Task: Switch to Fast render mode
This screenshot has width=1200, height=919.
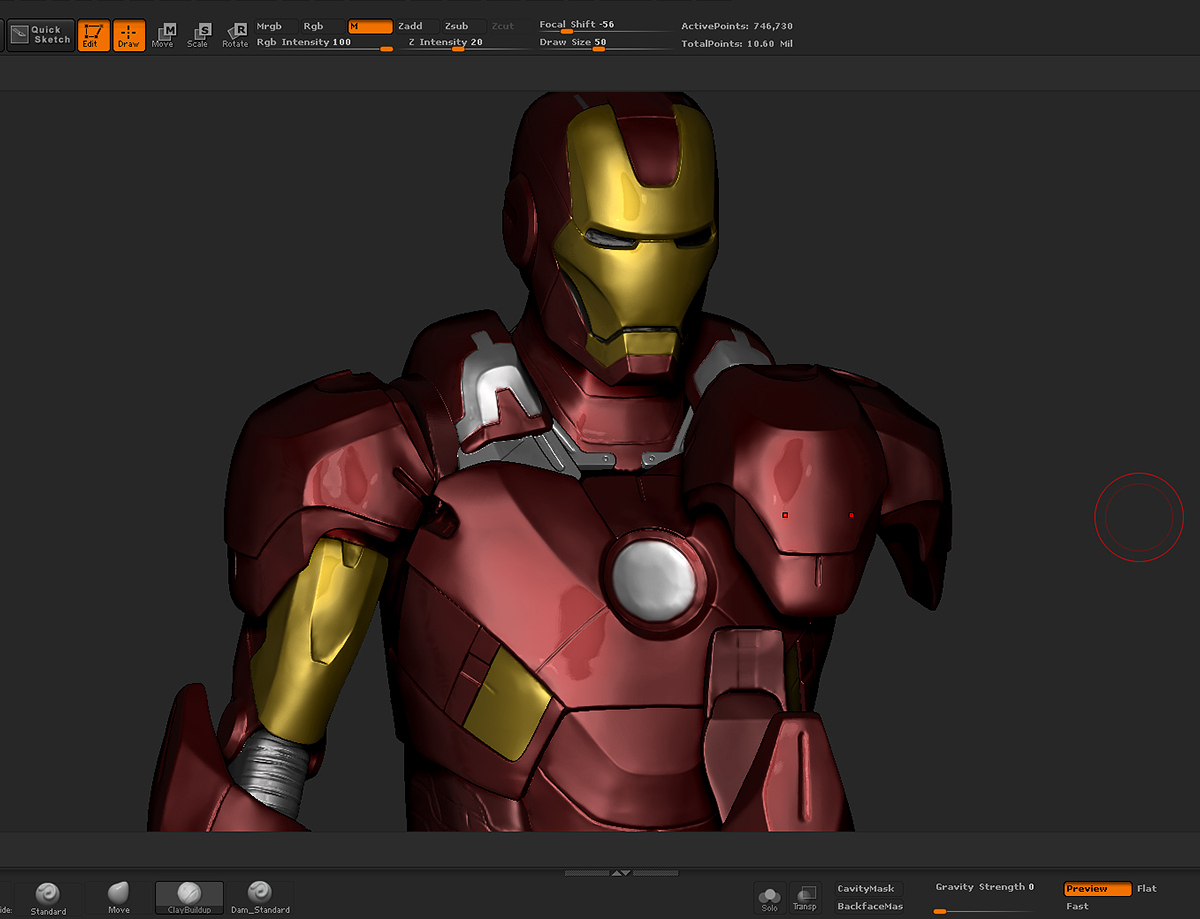Action: pos(1078,907)
